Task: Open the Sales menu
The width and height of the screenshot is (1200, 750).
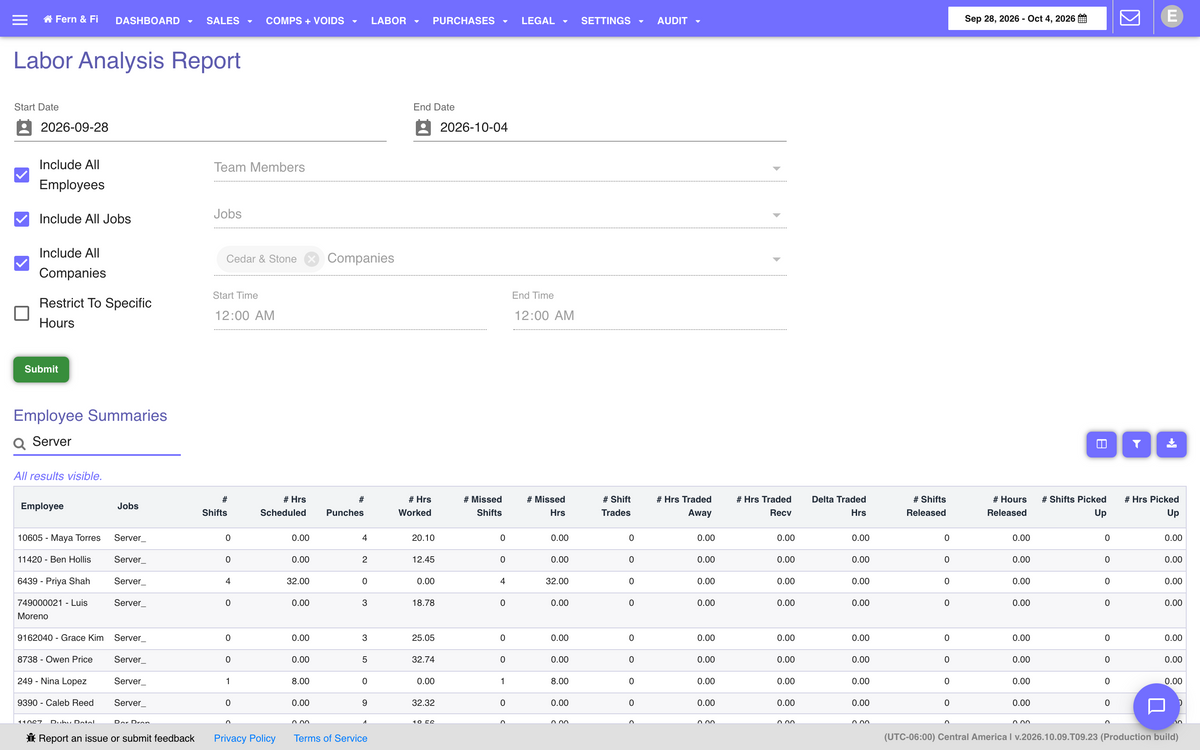Action: [x=229, y=20]
